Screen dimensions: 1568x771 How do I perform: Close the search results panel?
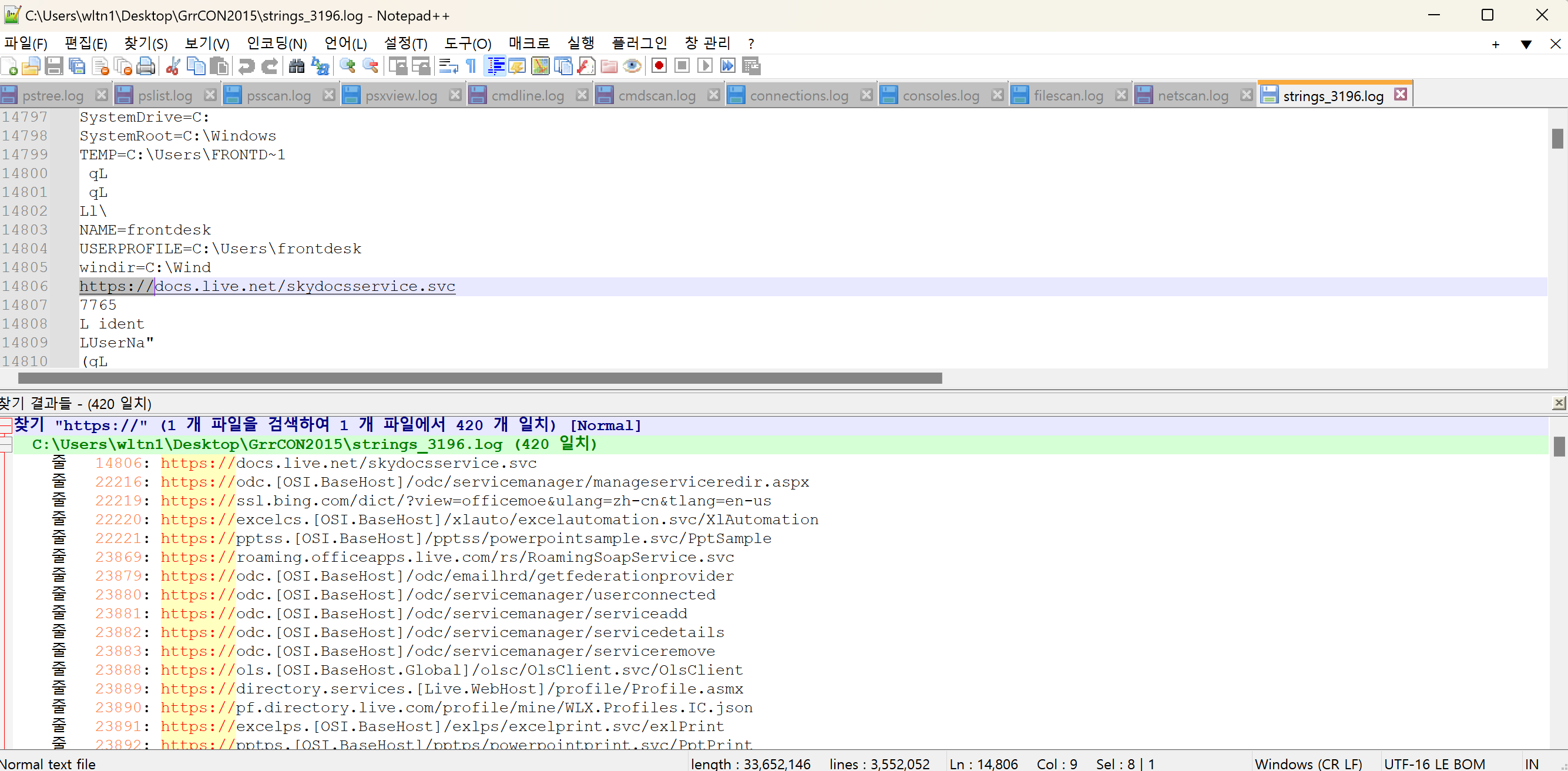click(x=1559, y=403)
